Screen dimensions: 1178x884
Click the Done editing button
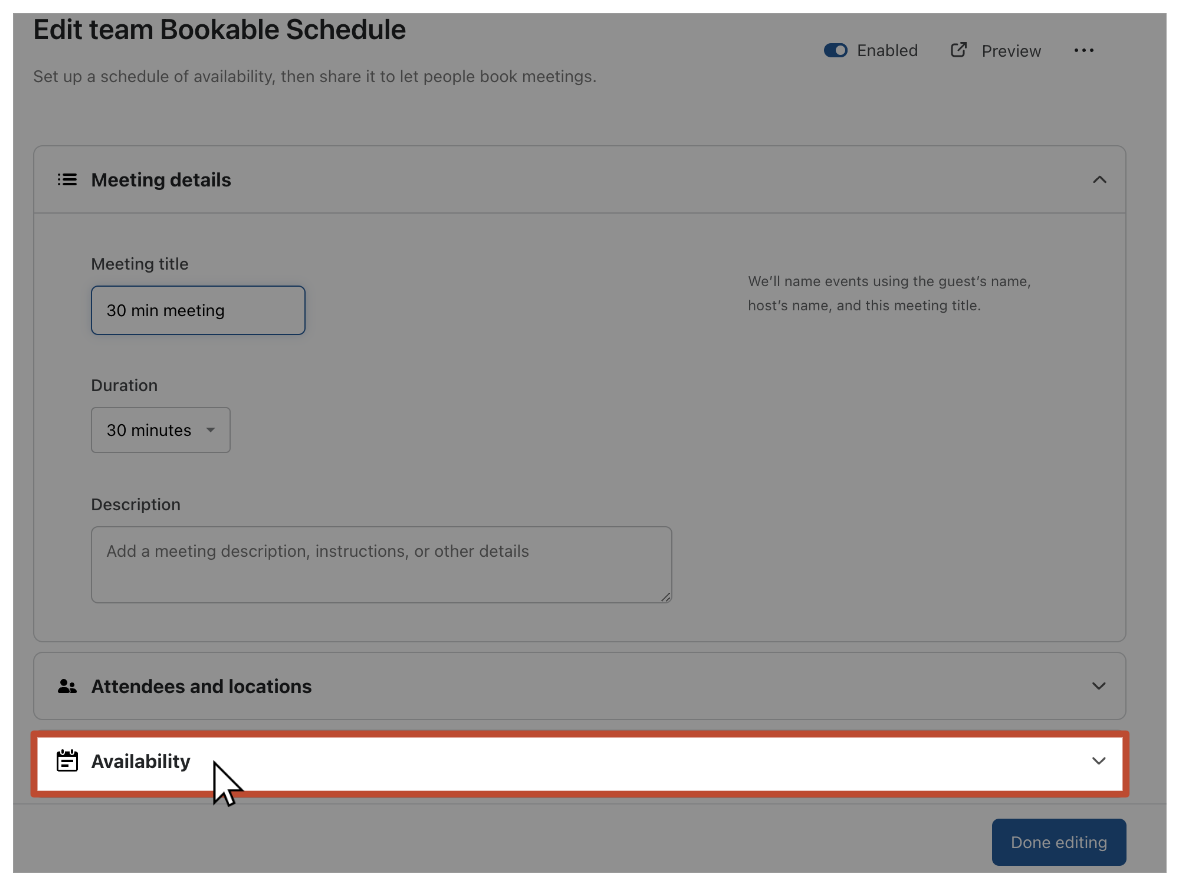point(1059,843)
